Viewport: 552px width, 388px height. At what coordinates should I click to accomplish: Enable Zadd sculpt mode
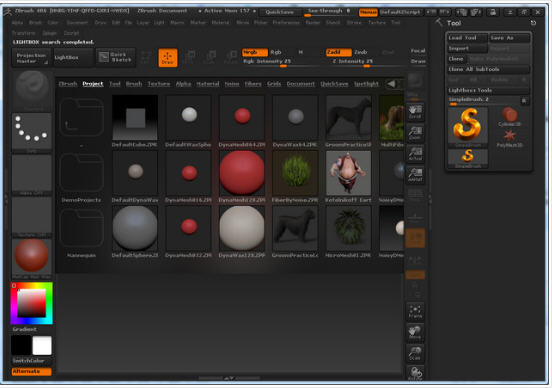(339, 52)
